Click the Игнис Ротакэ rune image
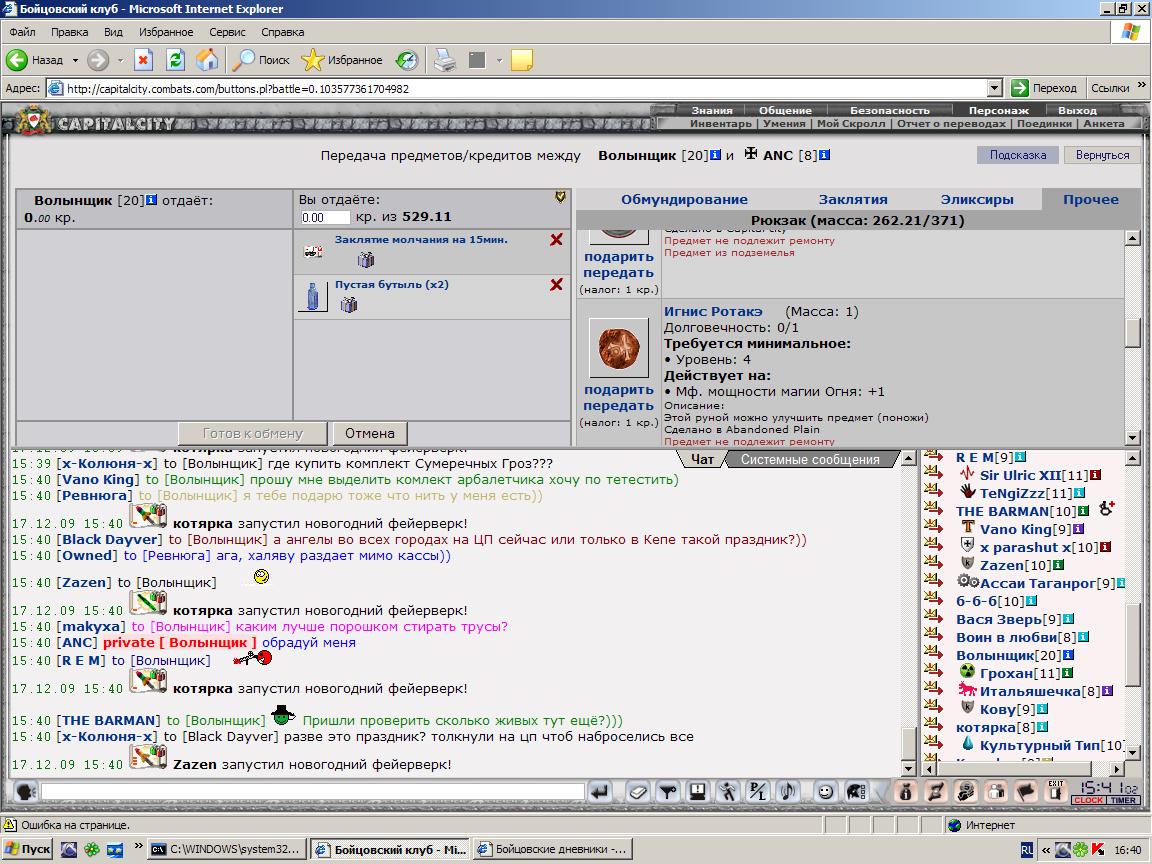1152x864 pixels. (619, 348)
